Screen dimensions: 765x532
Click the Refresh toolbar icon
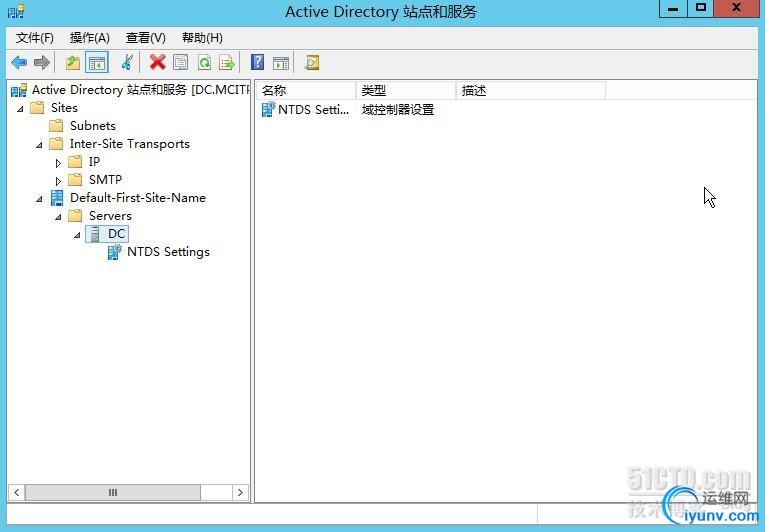click(204, 62)
